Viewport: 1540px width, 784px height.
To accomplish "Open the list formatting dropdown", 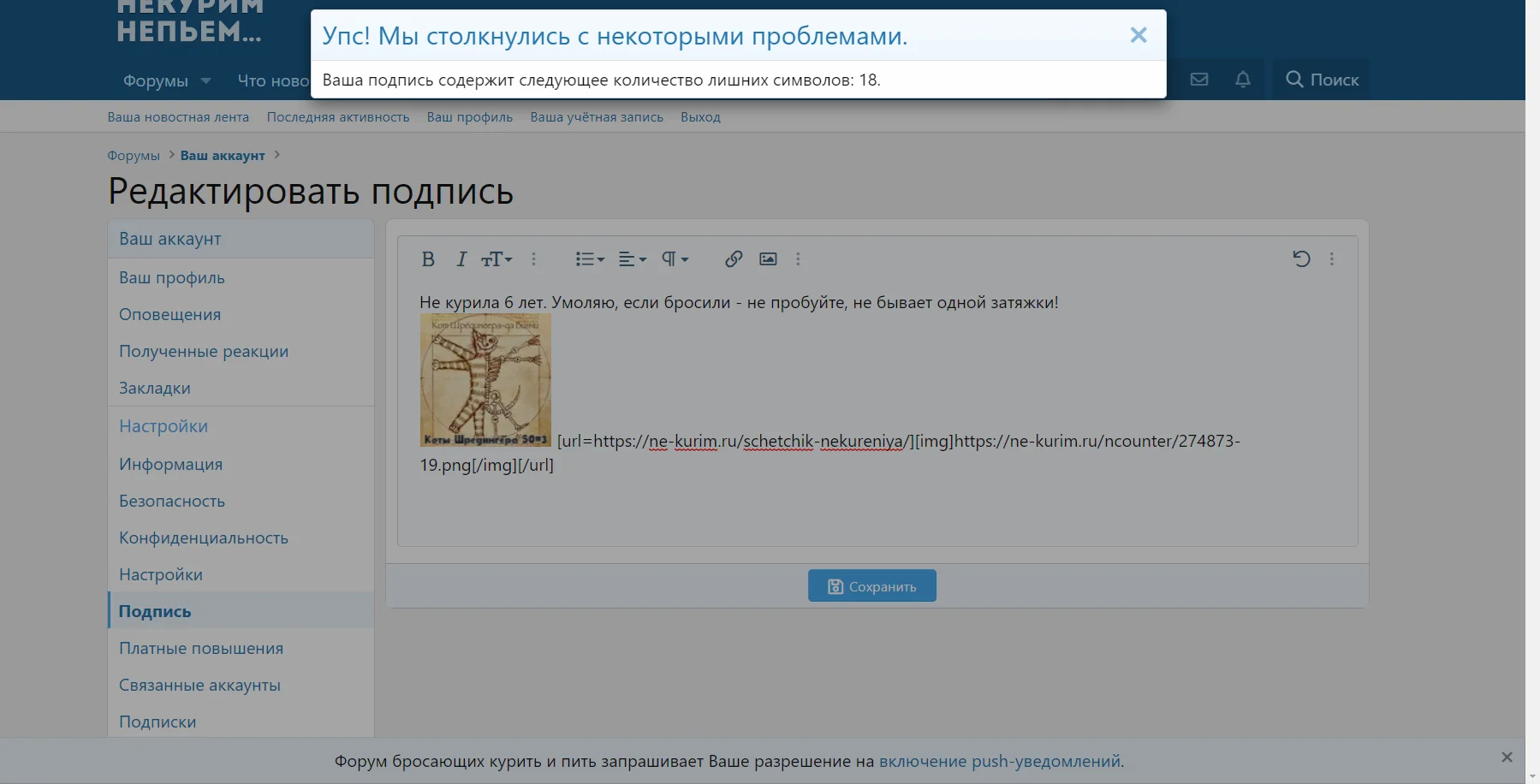I will coord(589,258).
